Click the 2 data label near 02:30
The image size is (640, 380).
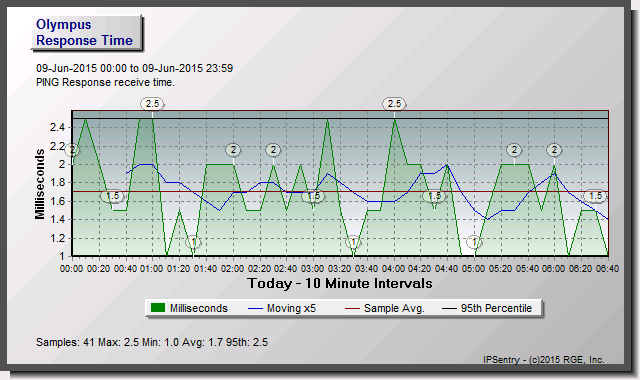[x=273, y=150]
